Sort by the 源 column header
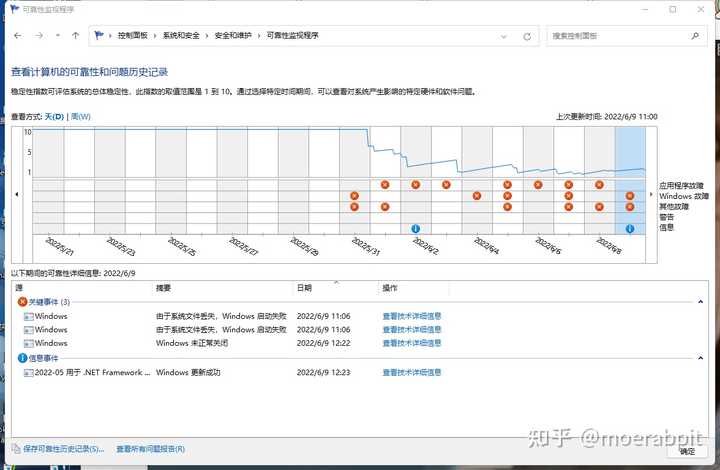 click(83, 288)
